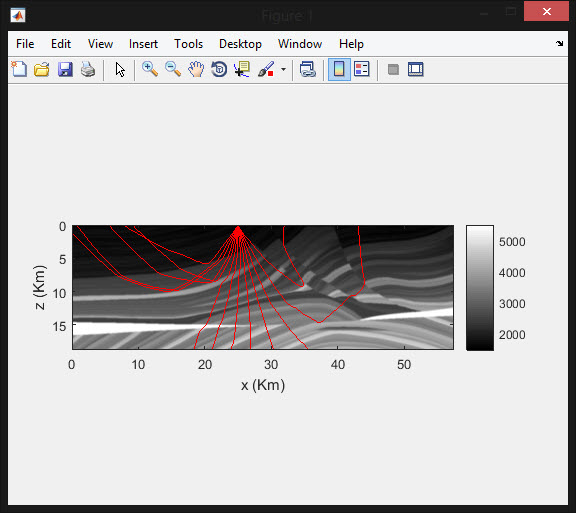Image resolution: width=576 pixels, height=513 pixels.
Task: Open the Insert menu
Action: (143, 44)
